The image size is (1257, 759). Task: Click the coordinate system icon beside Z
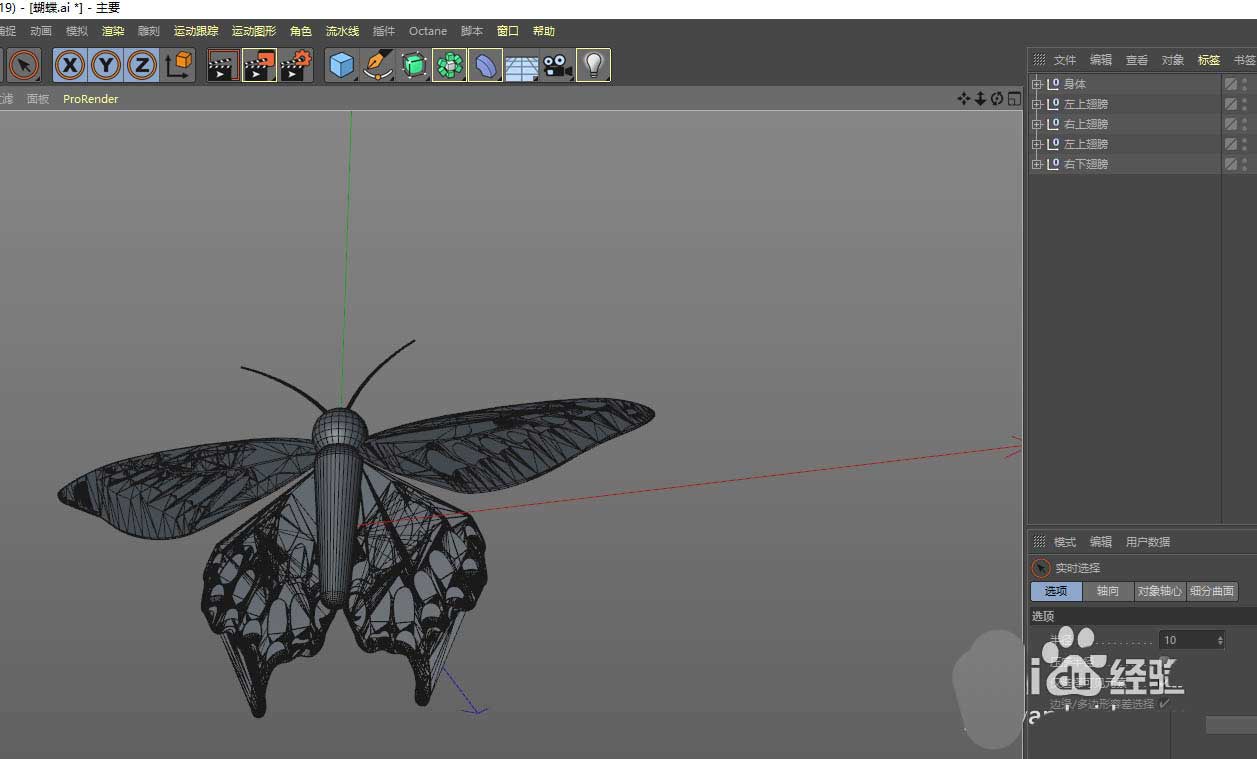pos(179,66)
